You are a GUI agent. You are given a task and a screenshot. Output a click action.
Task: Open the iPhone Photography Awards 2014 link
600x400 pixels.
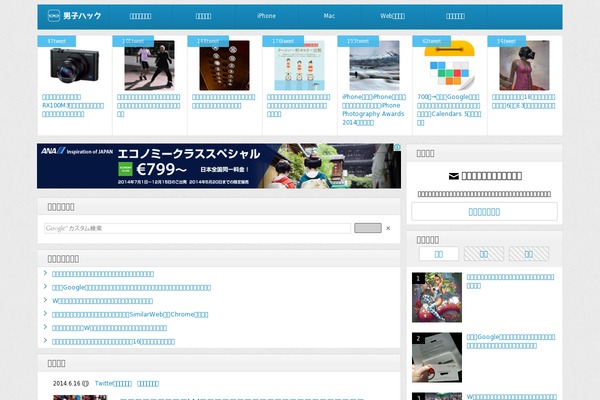374,109
